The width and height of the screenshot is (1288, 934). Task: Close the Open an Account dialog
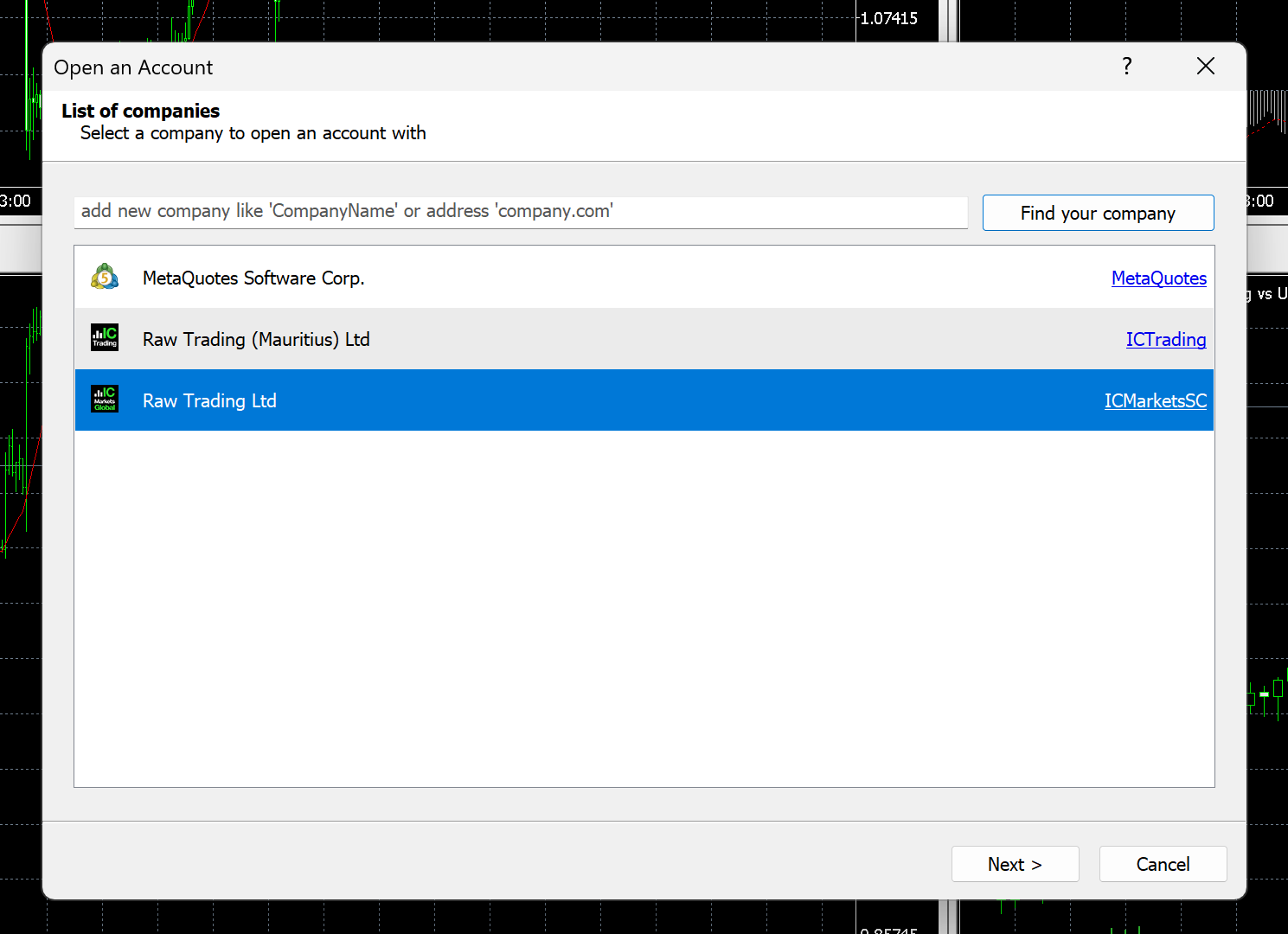point(1206,67)
